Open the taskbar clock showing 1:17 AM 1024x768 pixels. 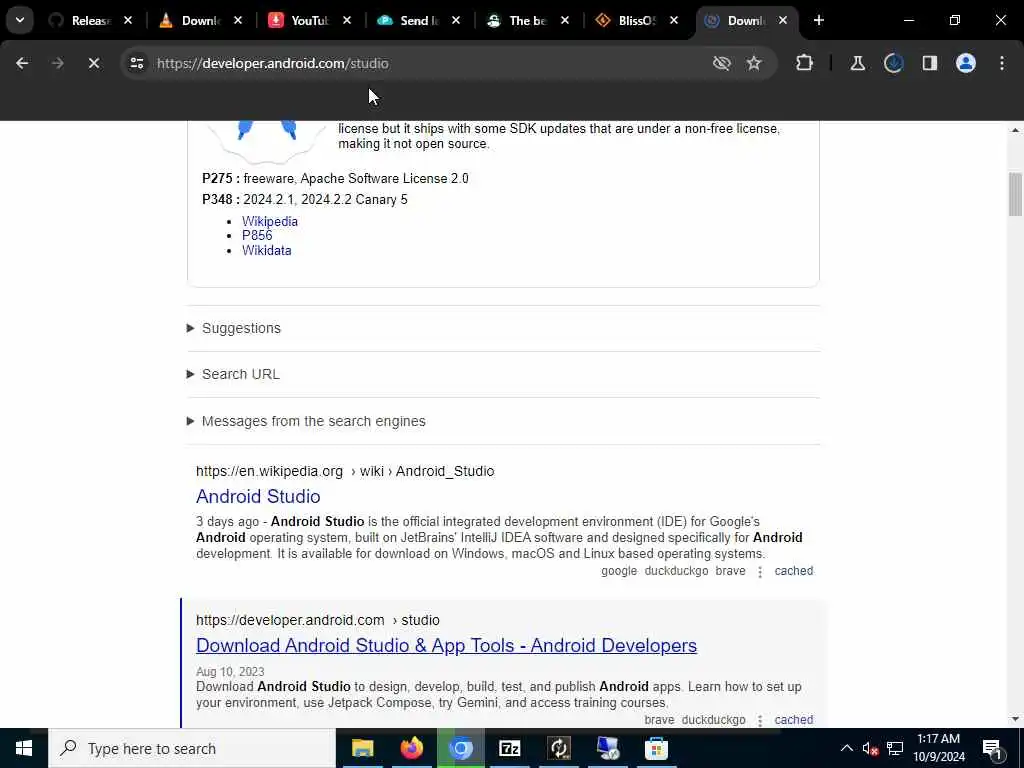click(x=938, y=748)
